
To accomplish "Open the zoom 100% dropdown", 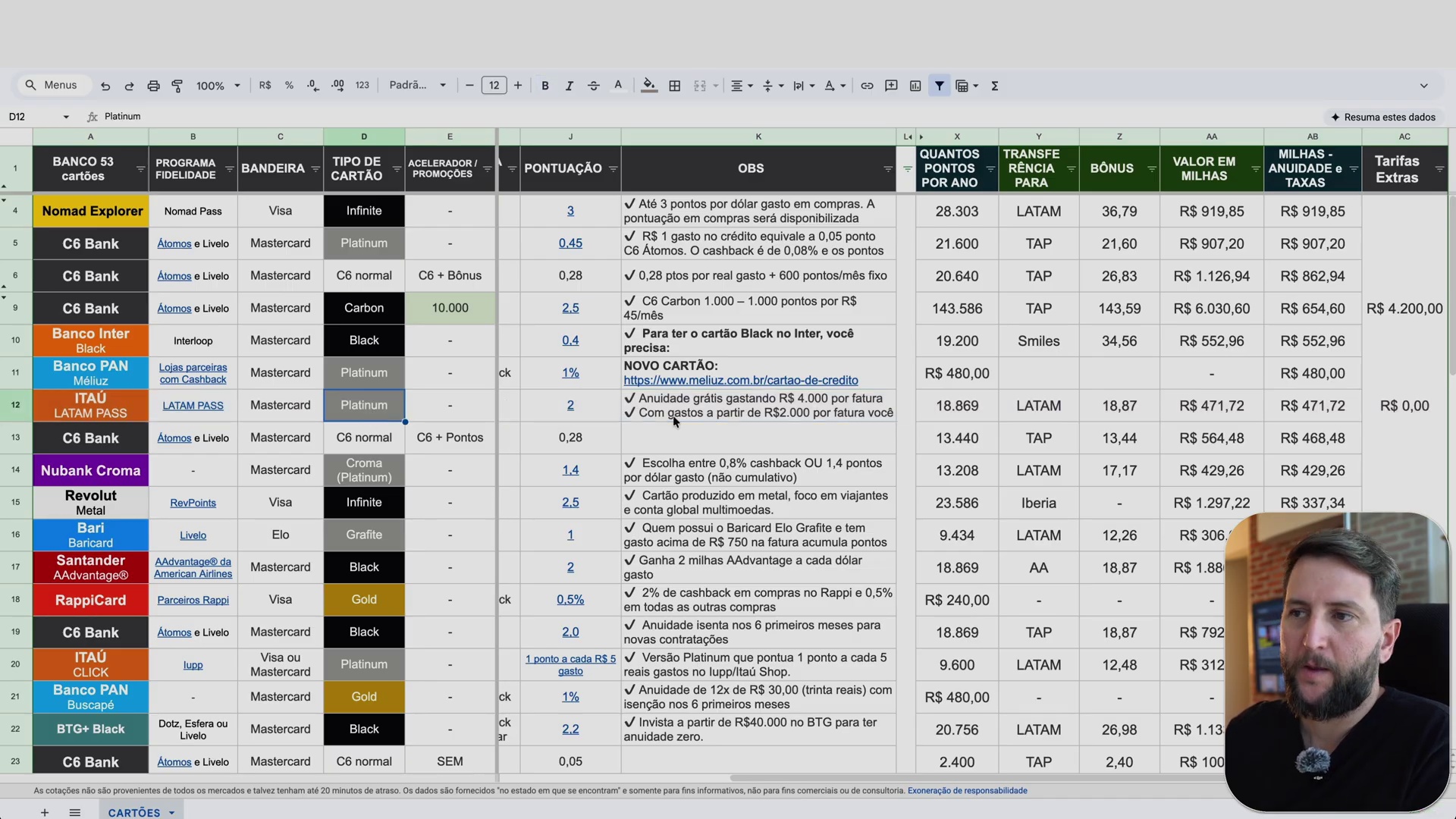I will (218, 86).
